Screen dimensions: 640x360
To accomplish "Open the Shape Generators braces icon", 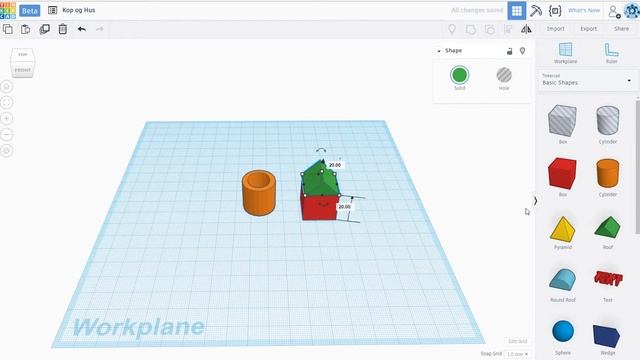I will (x=555, y=11).
